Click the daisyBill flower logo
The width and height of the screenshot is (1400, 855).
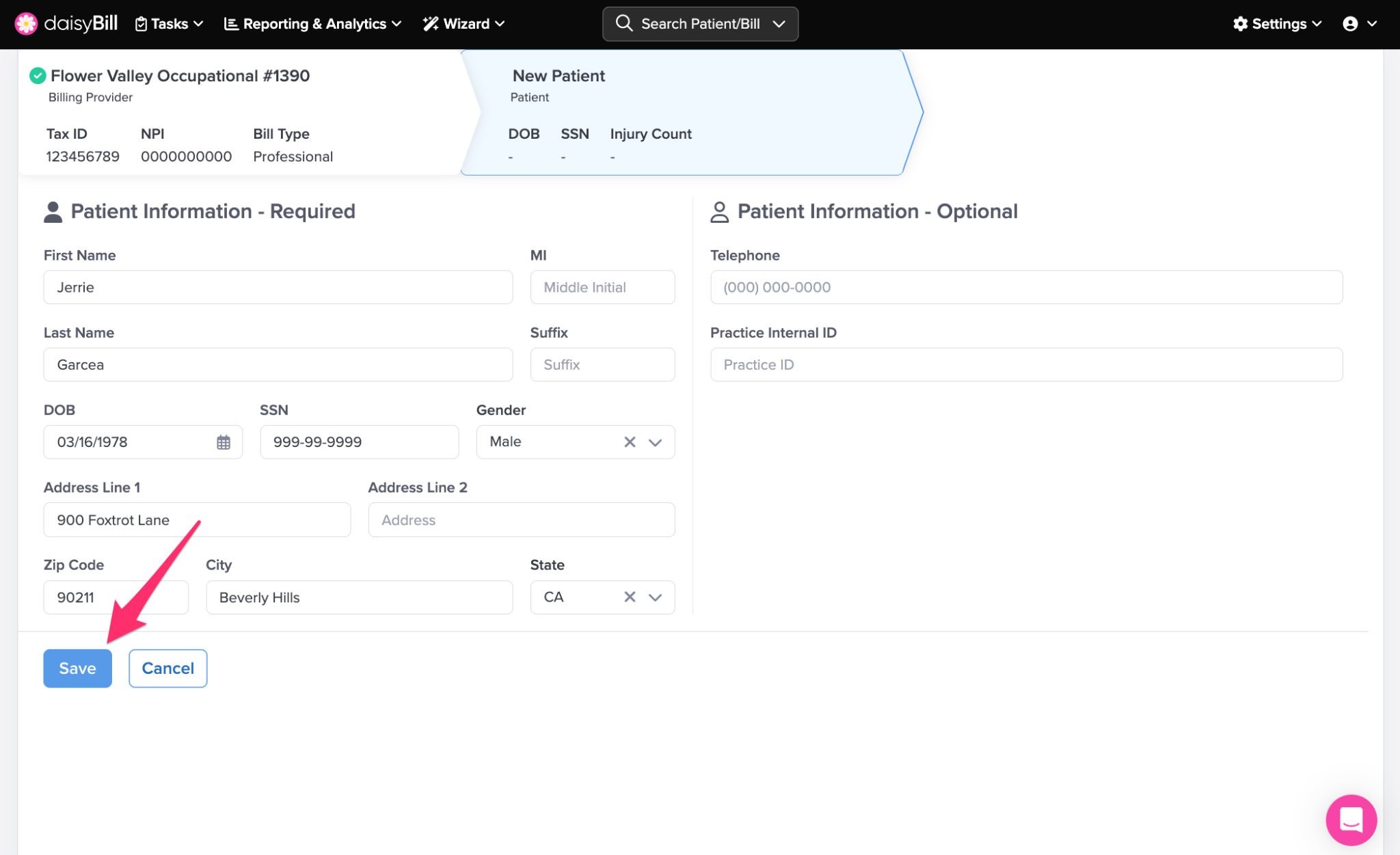26,24
